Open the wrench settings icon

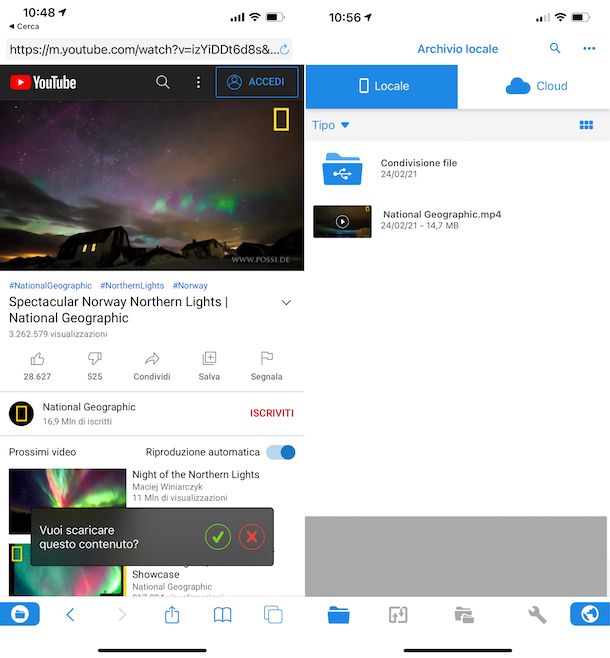(x=537, y=615)
